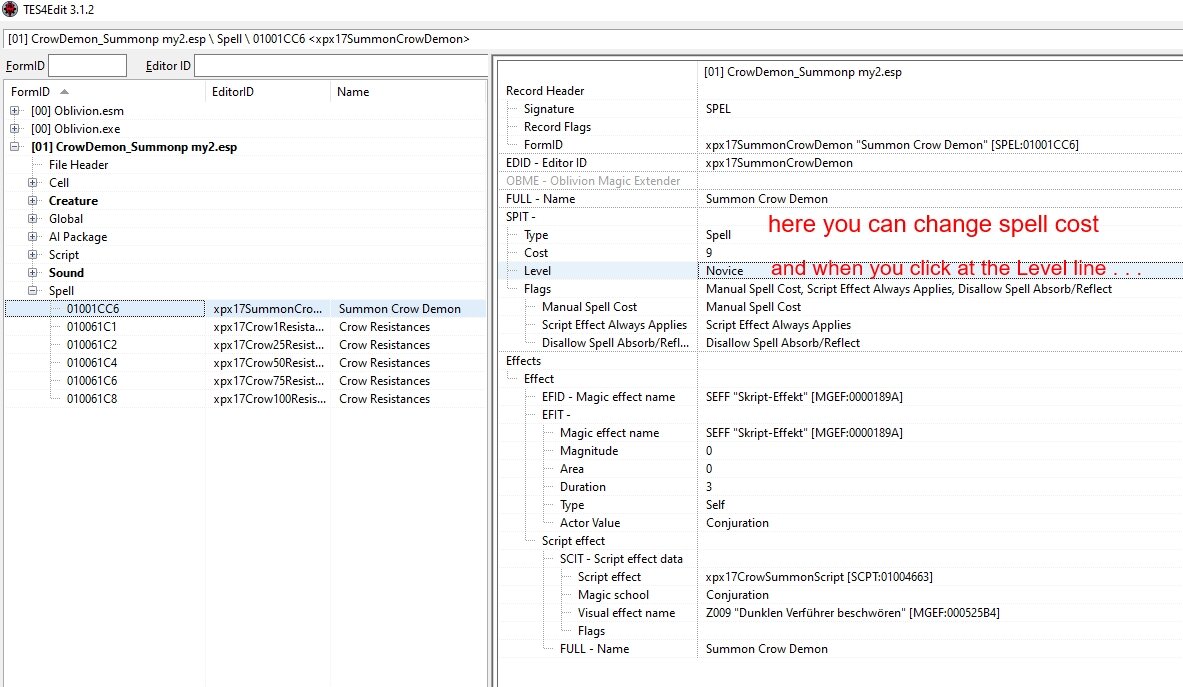The image size is (1183, 687).
Task: Select spell record 010061C6
Action: [x=92, y=381]
